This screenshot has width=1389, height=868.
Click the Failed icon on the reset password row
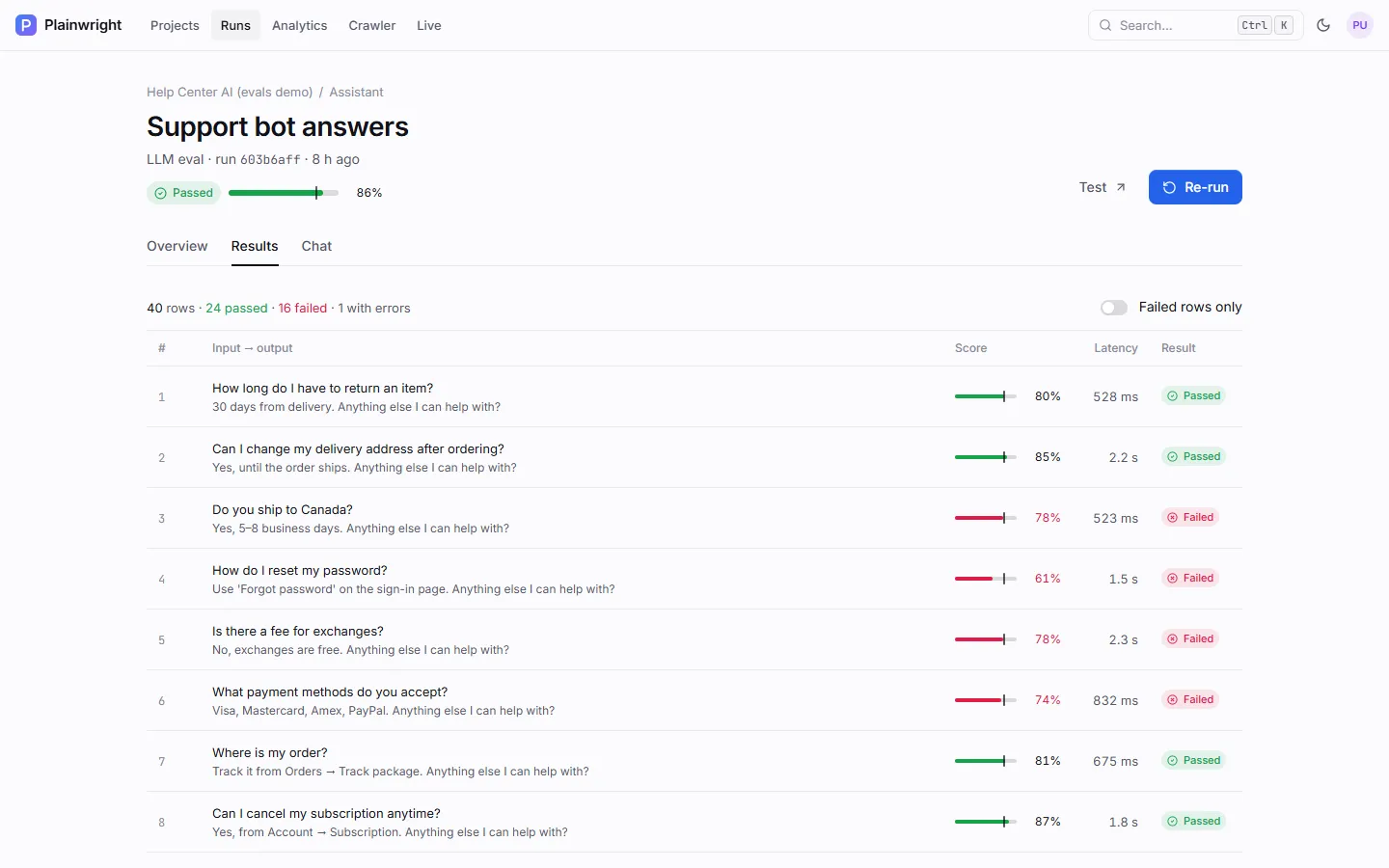[1173, 579]
